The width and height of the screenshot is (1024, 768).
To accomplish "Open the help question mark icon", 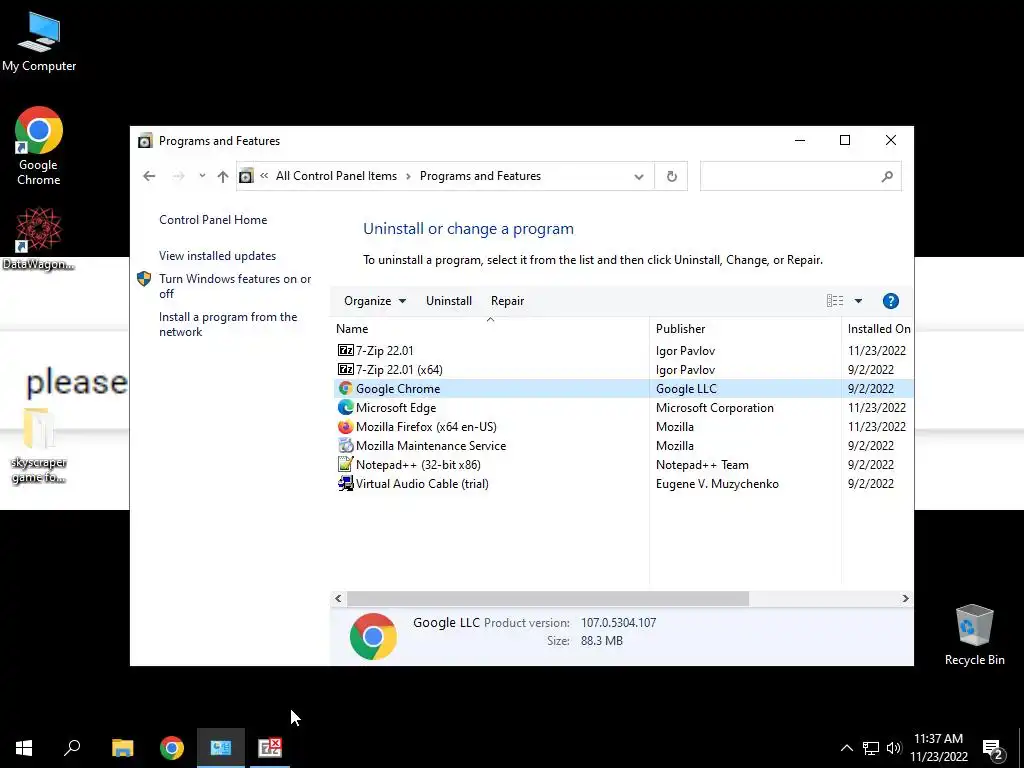I will (891, 301).
